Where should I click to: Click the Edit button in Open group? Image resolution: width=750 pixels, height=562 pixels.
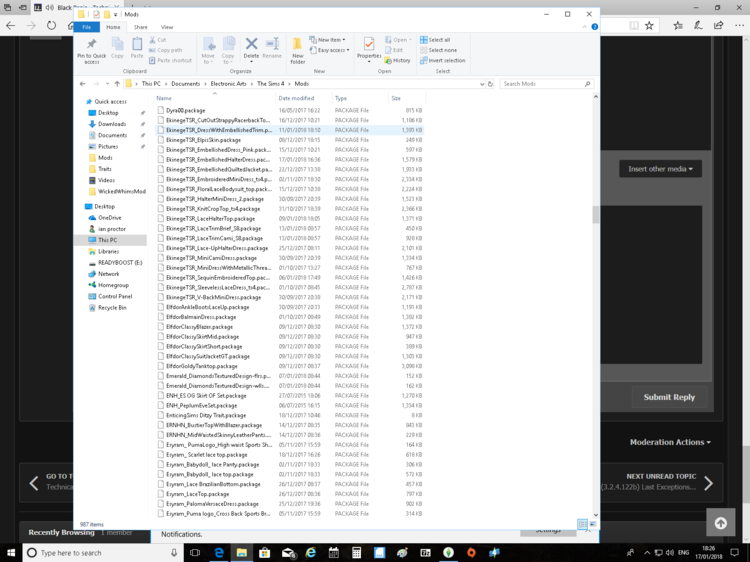click(x=394, y=50)
